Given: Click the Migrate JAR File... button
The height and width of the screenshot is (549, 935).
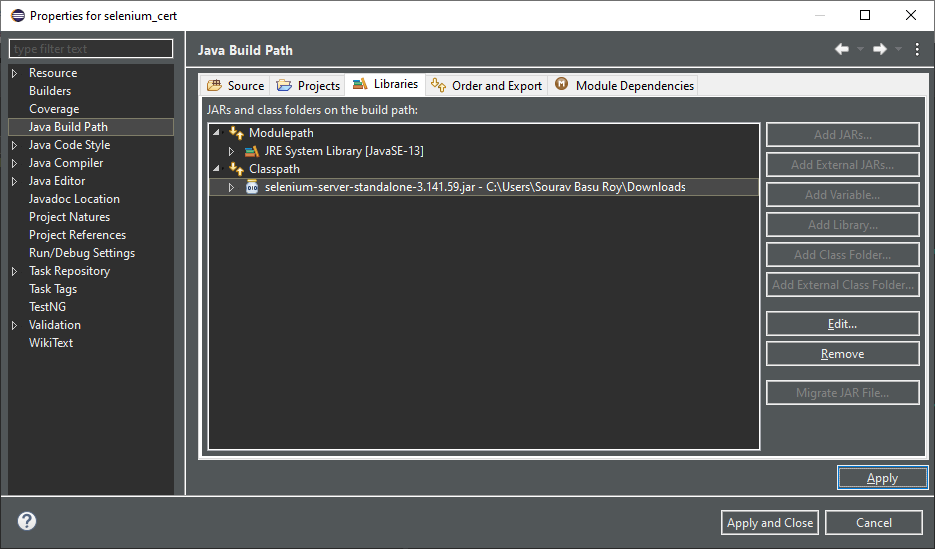Looking at the screenshot, I should [x=843, y=393].
